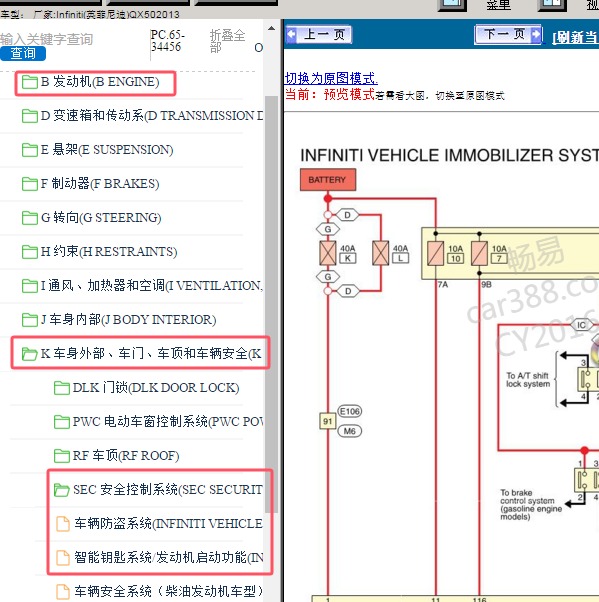Click folder icon beside RF ROOF
This screenshot has height=602, width=599.
click(x=62, y=456)
